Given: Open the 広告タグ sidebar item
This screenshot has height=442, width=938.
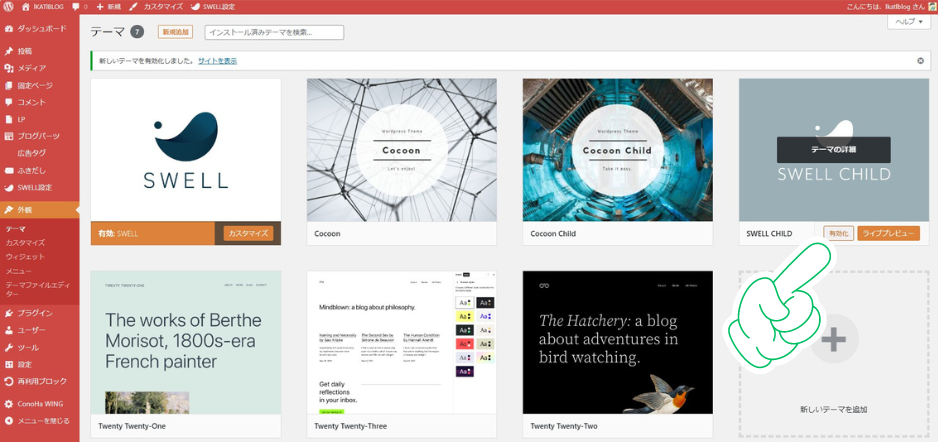Looking at the screenshot, I should [39, 153].
